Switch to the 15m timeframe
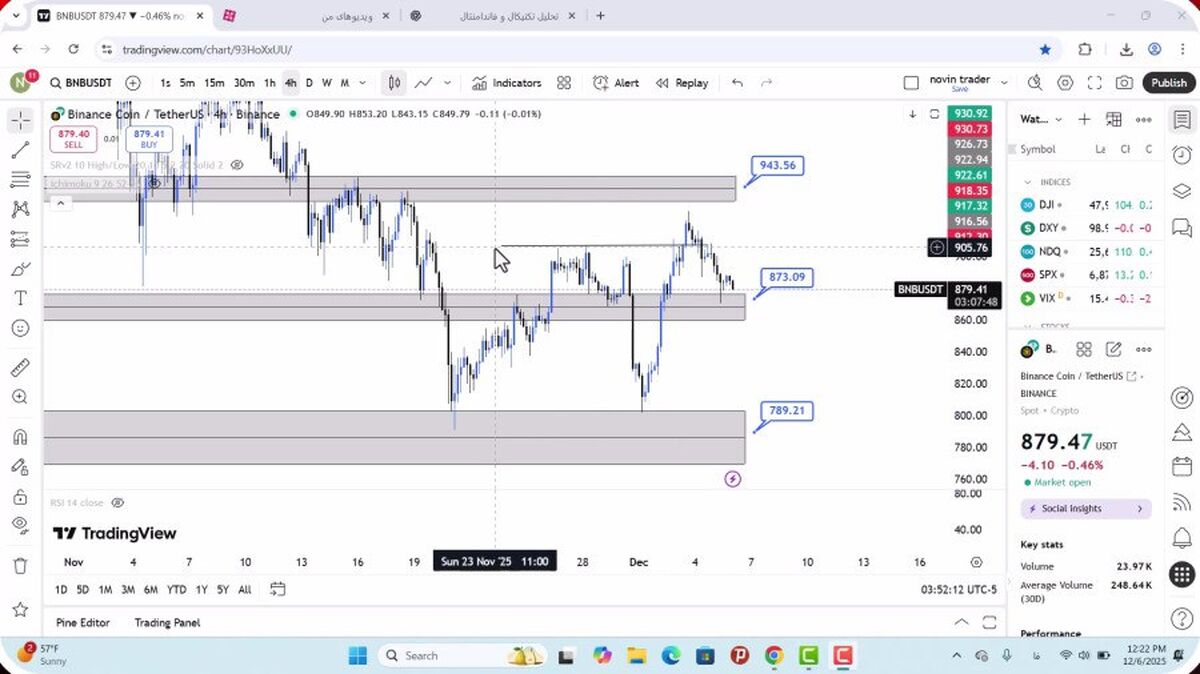This screenshot has height=674, width=1200. 214,83
